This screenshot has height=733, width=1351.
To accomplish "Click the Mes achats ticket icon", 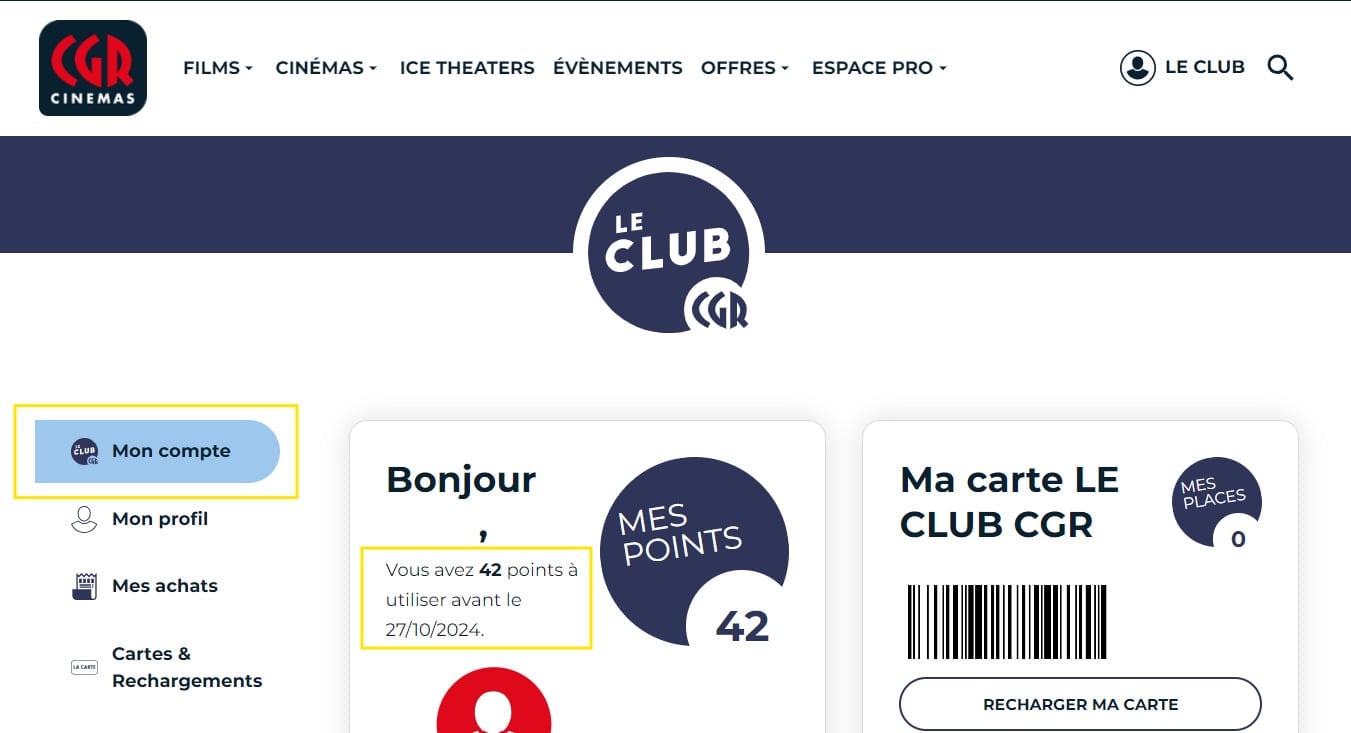I will pos(85,586).
